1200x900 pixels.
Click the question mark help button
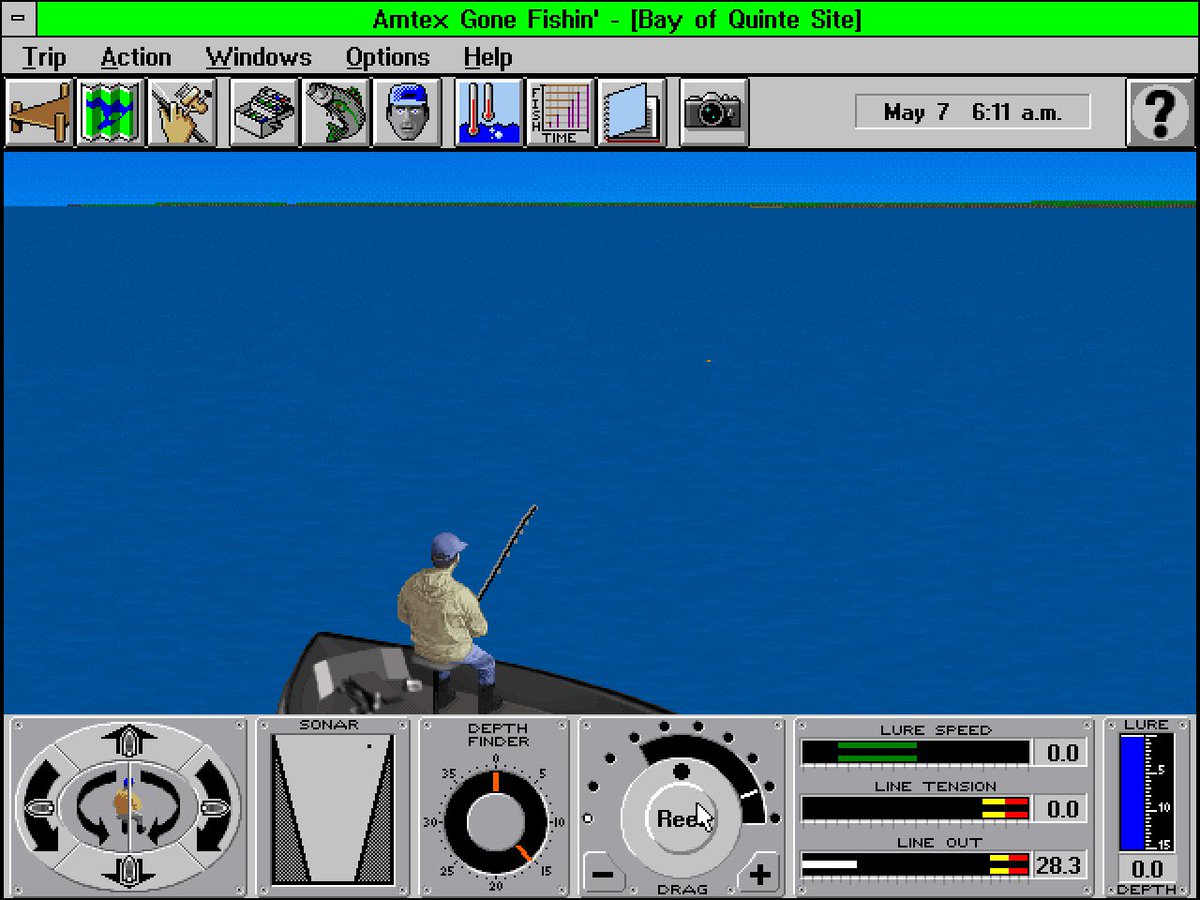pos(1160,113)
